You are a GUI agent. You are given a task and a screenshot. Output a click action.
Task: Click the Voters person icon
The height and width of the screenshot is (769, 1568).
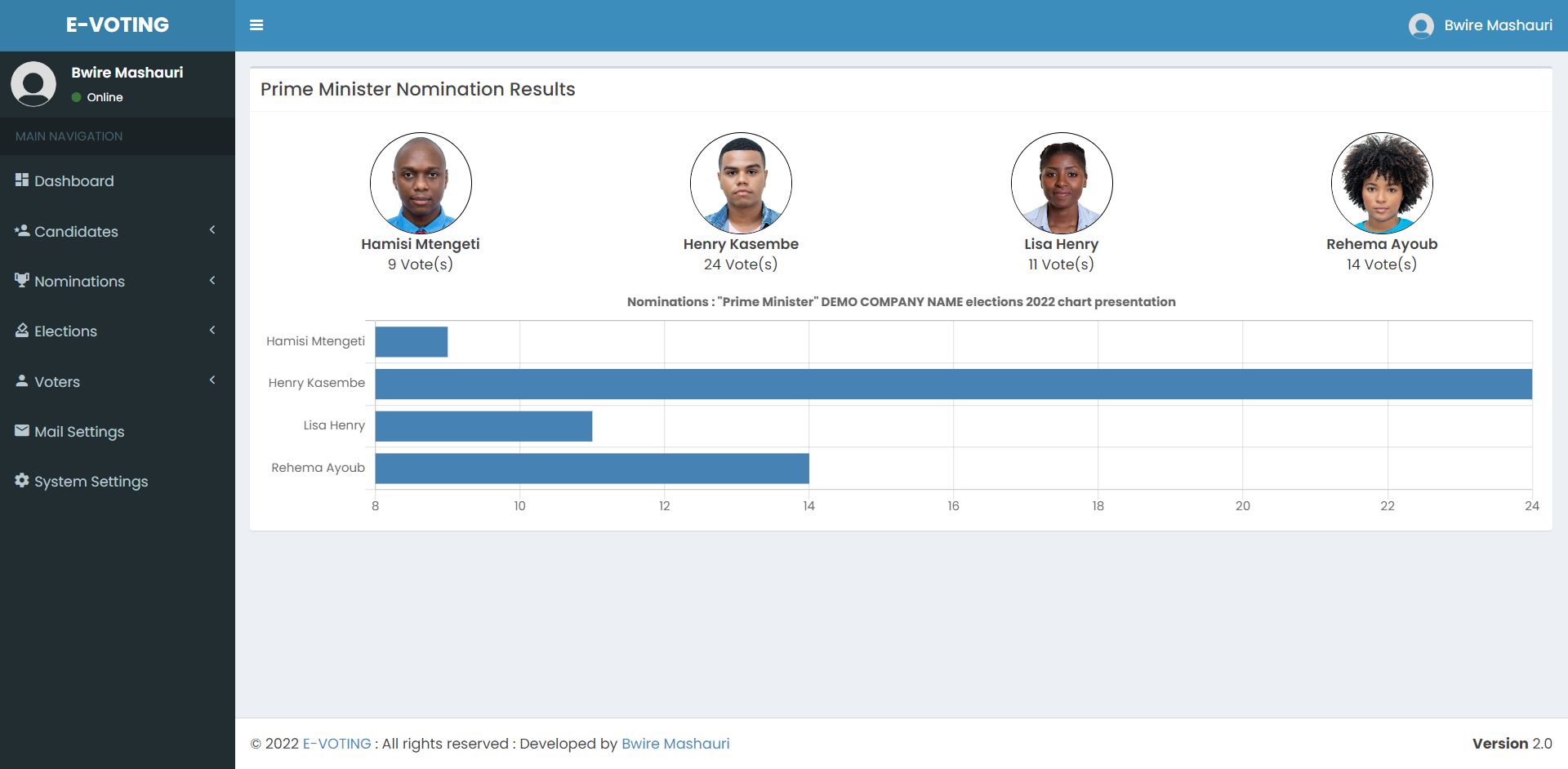click(x=22, y=380)
